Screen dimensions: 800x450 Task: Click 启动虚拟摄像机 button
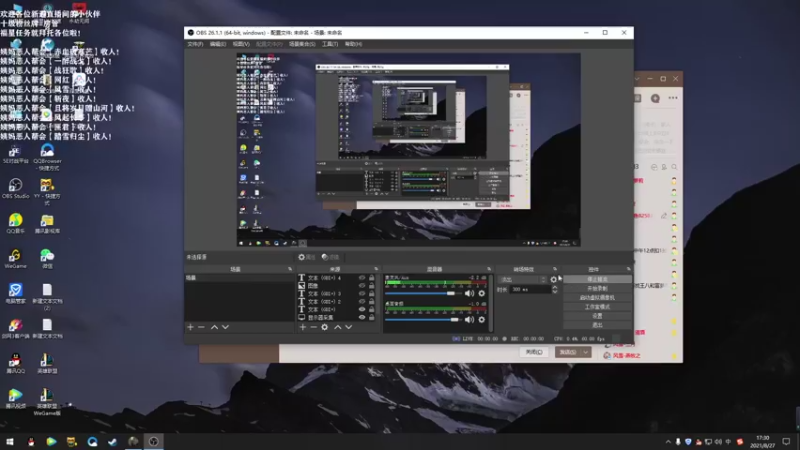click(597, 297)
